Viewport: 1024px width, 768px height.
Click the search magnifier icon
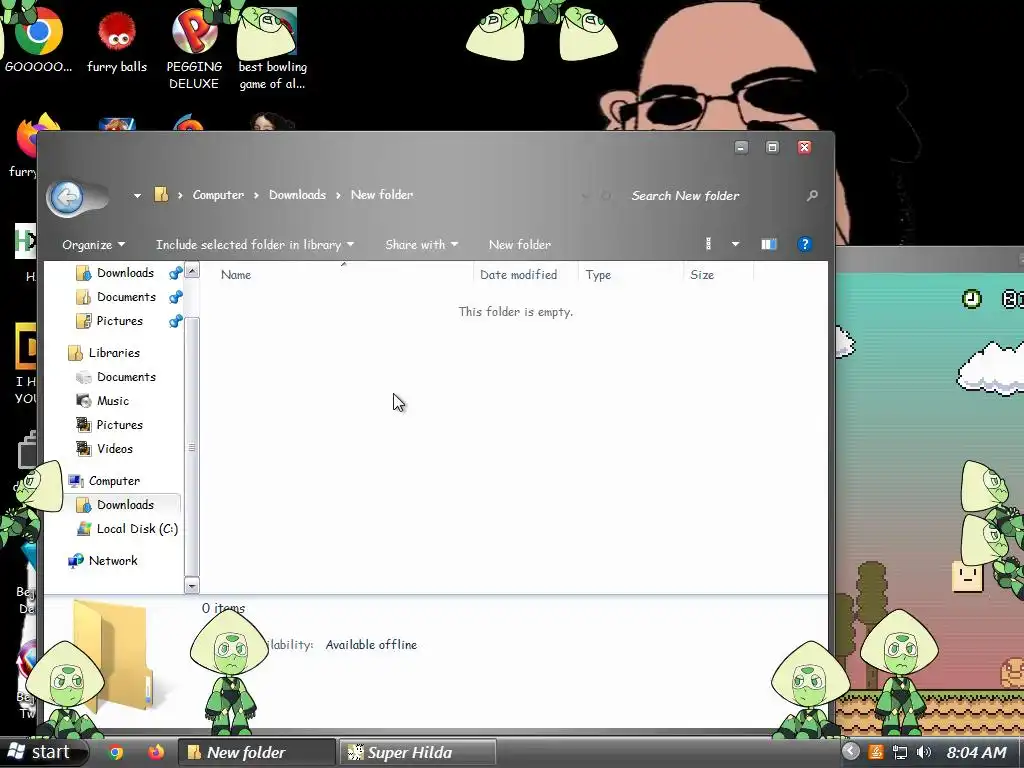(812, 195)
